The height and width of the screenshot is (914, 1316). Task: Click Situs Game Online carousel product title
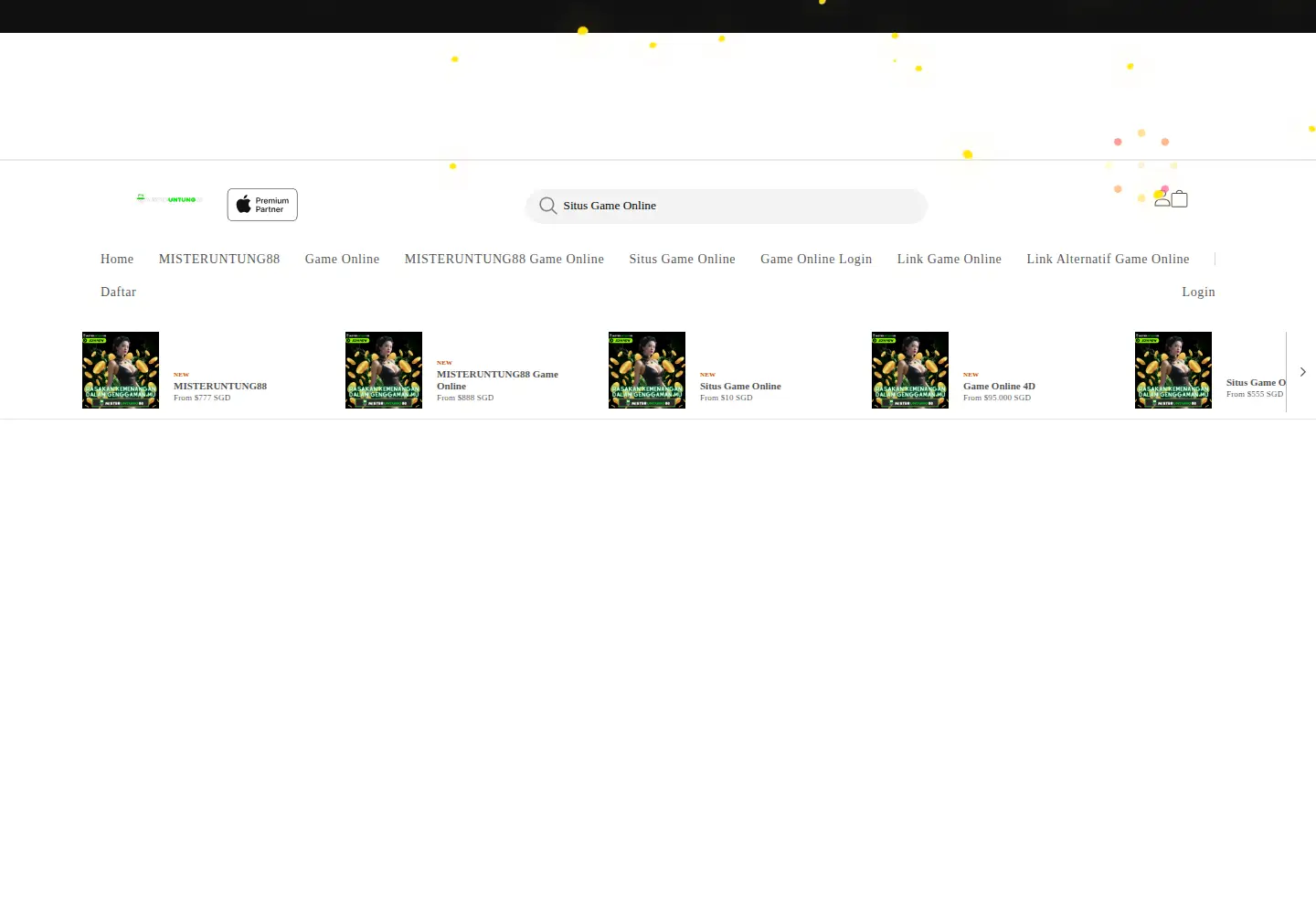point(740,386)
